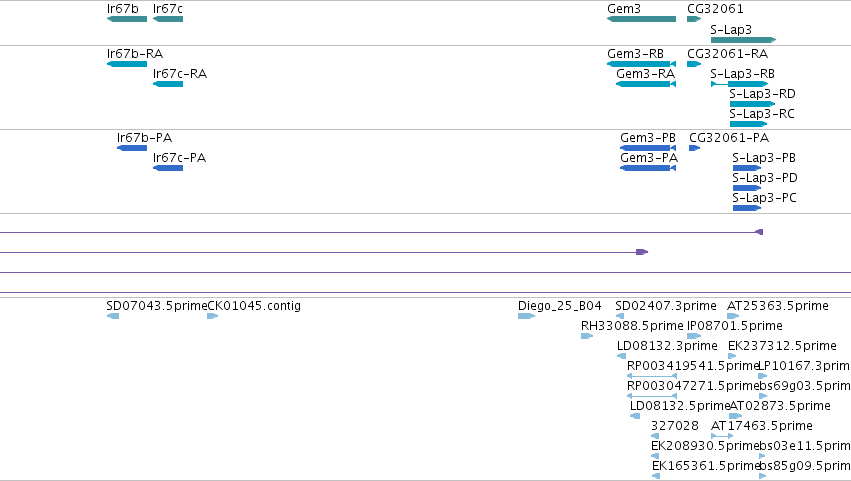The width and height of the screenshot is (851, 481).
Task: Select EST bs85g09.5prime
Action: pyautogui.click(x=763, y=477)
